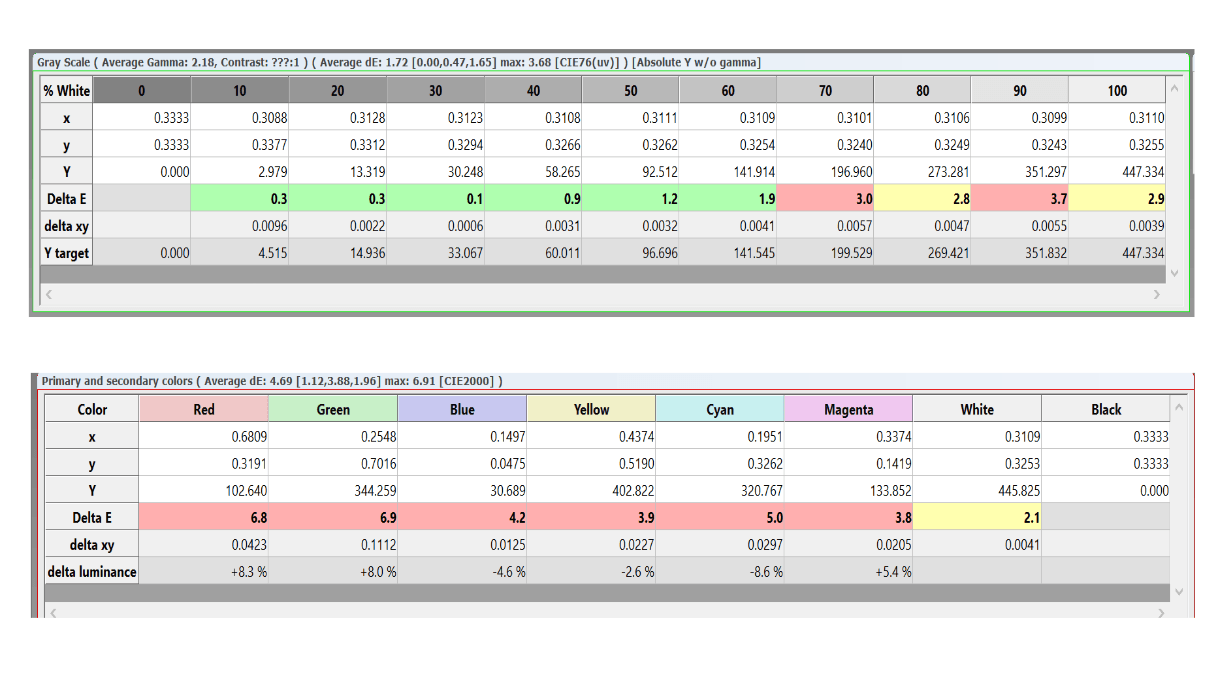This screenshot has height=685, width=1218.
Task: Click the 100 % White column header
Action: pyautogui.click(x=1117, y=91)
